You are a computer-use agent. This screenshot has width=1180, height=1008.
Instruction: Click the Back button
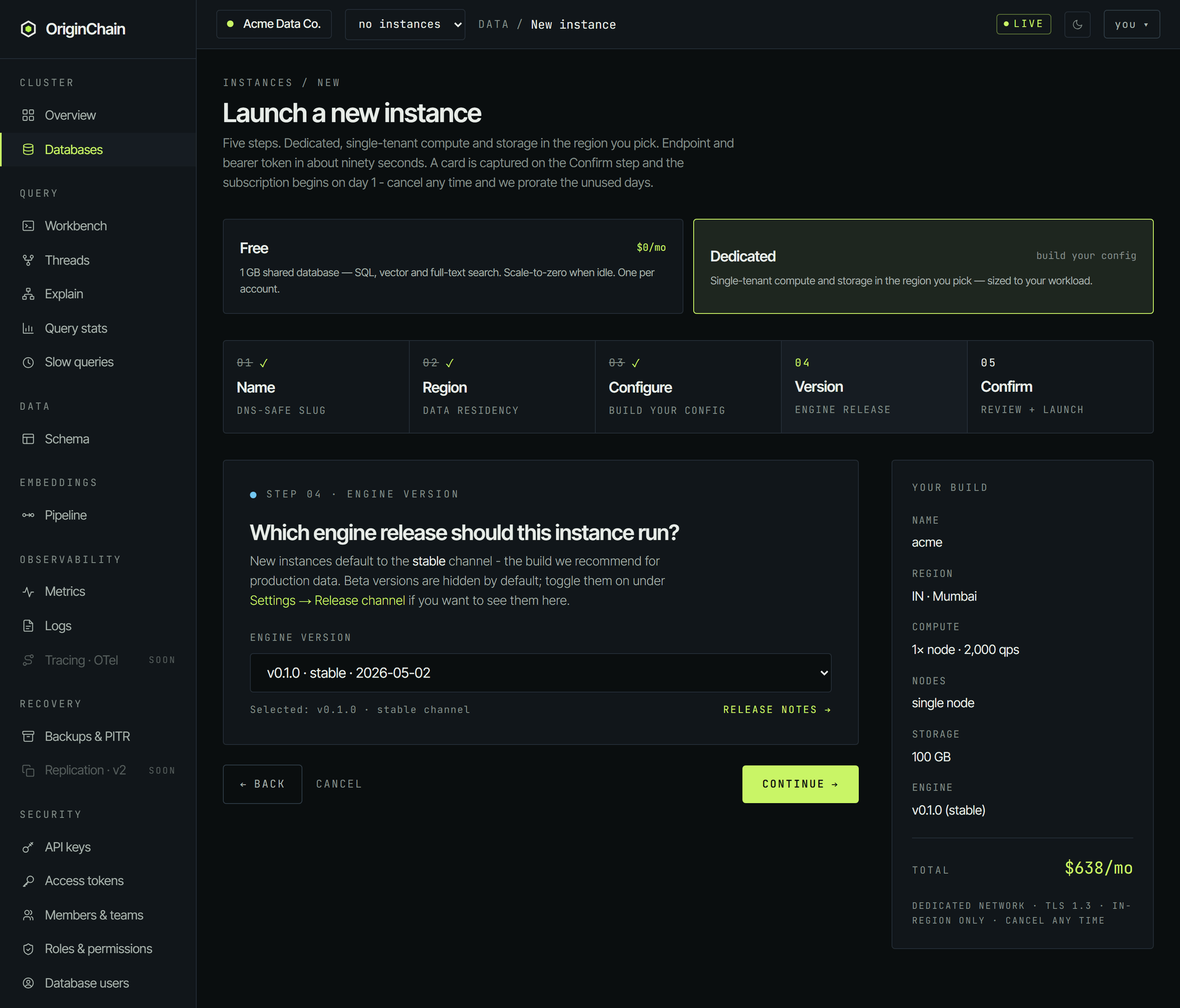pos(263,784)
